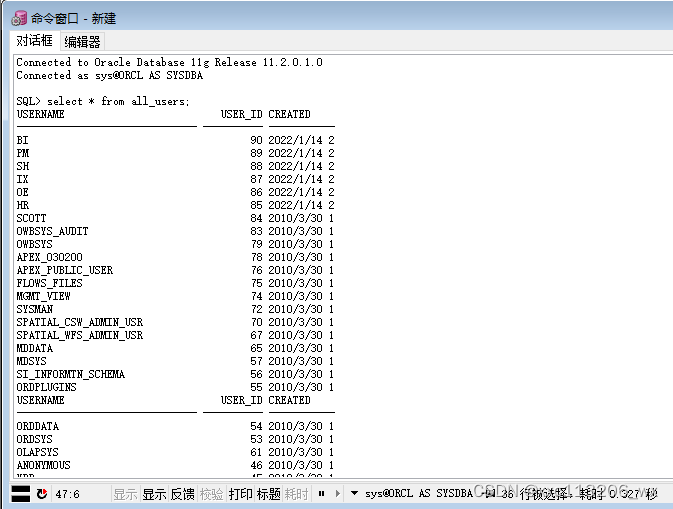Select the FLOWS_FILES username row
This screenshot has width=673, height=509.
click(x=49, y=283)
